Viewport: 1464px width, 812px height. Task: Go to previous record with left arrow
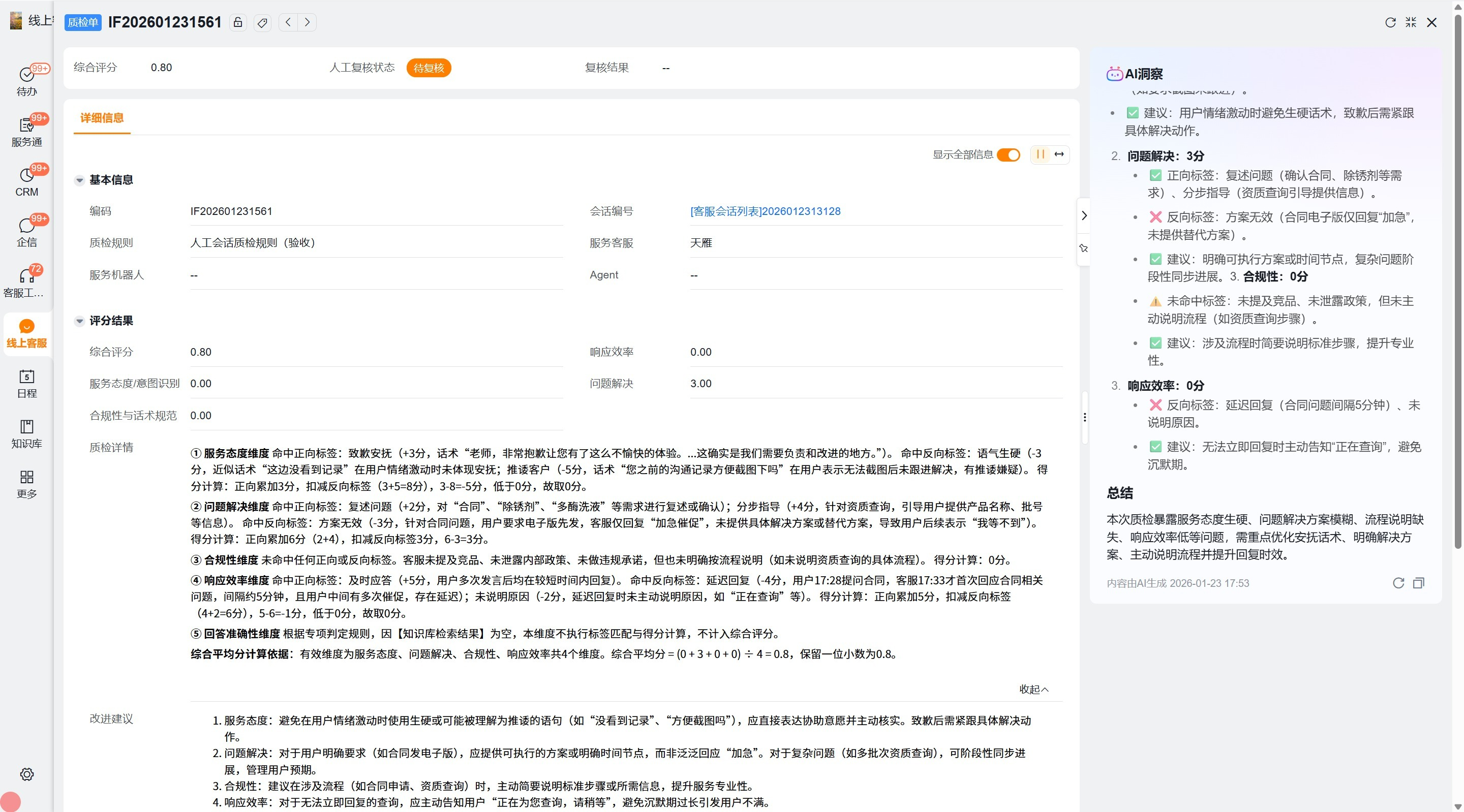point(288,22)
